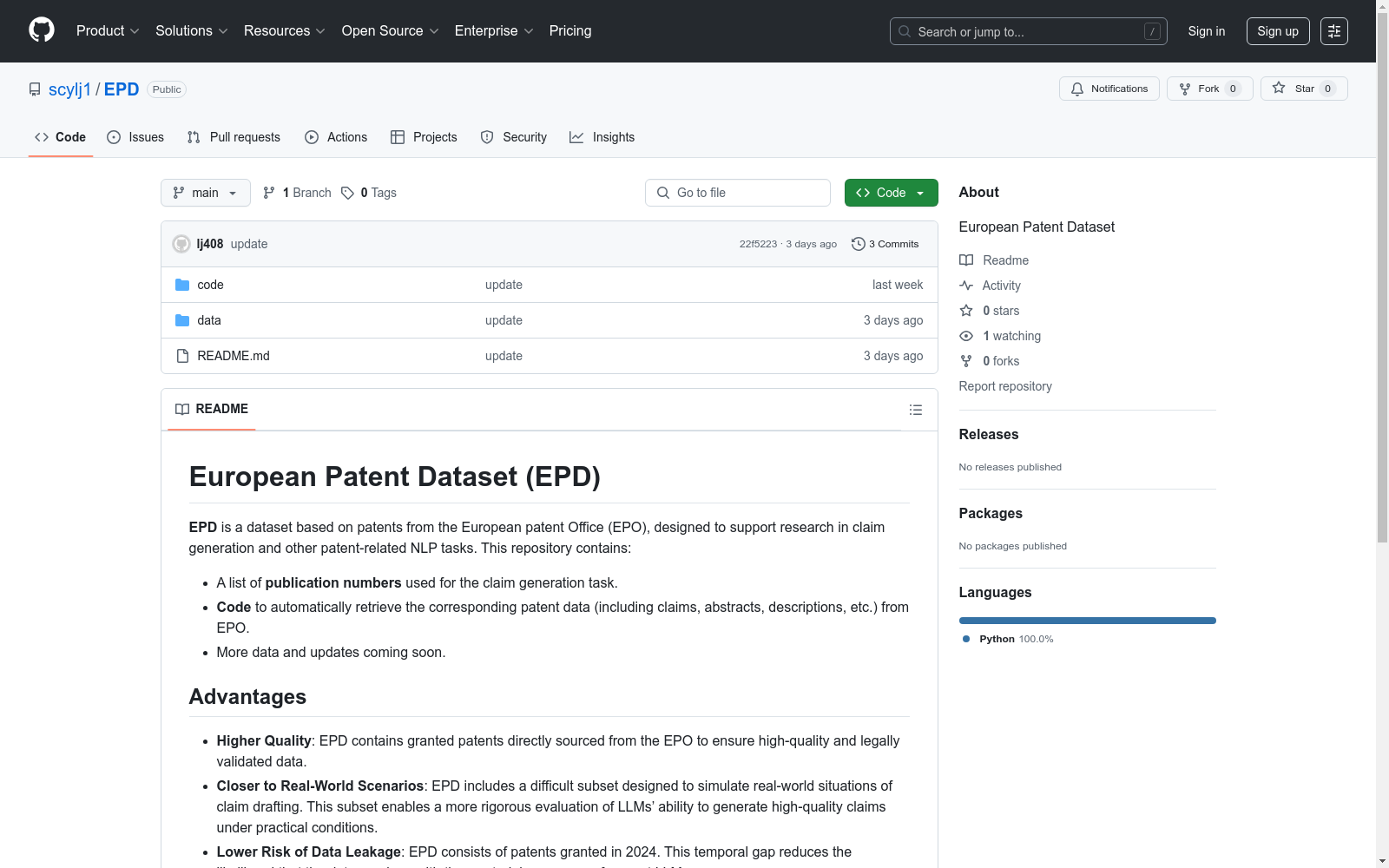
Task: Expand the Product menu
Action: tap(108, 30)
